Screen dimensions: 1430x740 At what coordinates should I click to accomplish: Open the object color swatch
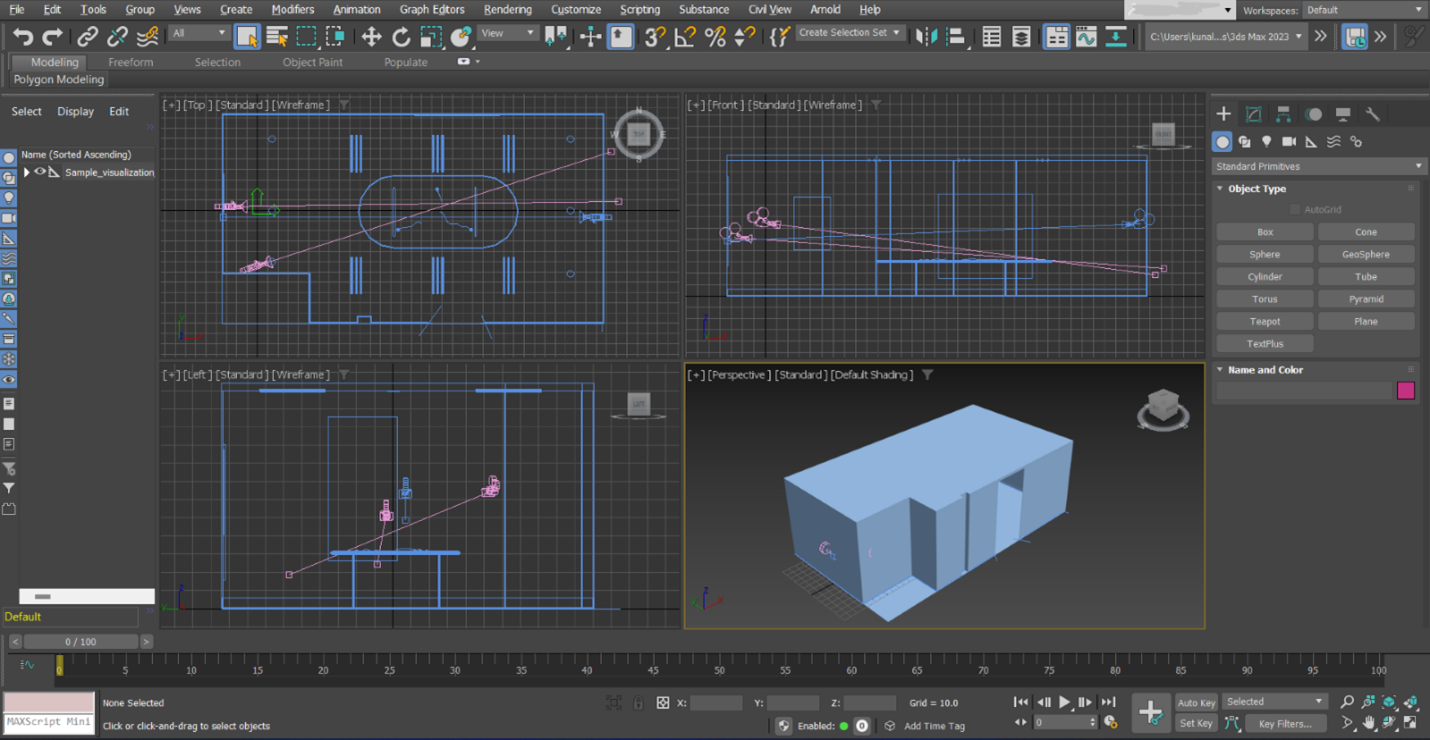pos(1407,391)
